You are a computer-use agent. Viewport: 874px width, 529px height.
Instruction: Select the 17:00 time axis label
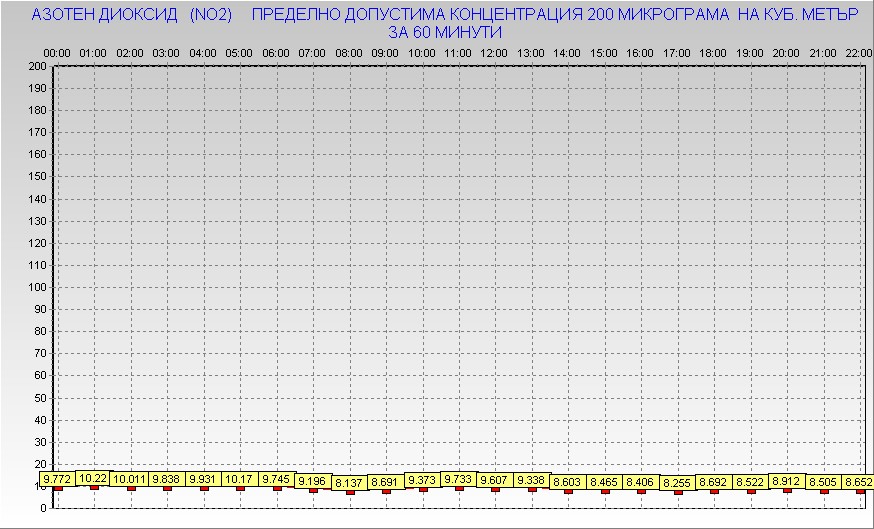pyautogui.click(x=676, y=52)
